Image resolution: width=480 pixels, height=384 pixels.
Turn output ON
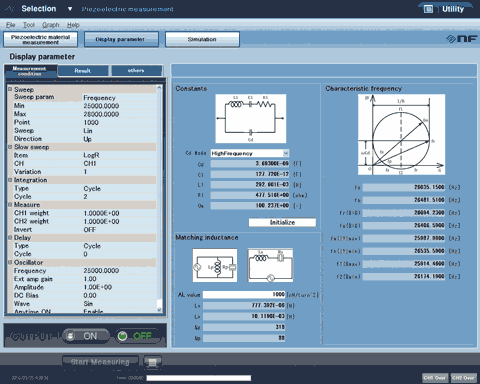click(86, 336)
